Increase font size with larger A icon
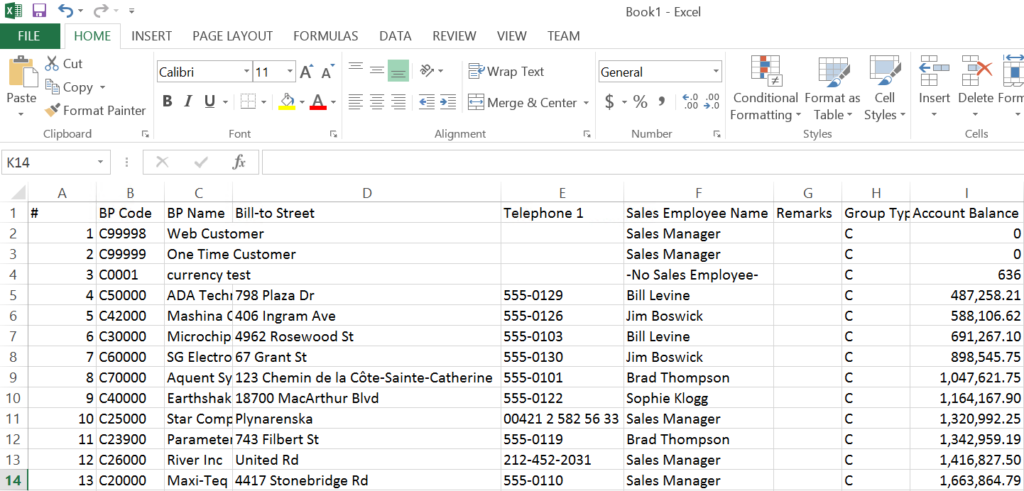Image resolution: width=1024 pixels, height=491 pixels. tap(306, 72)
